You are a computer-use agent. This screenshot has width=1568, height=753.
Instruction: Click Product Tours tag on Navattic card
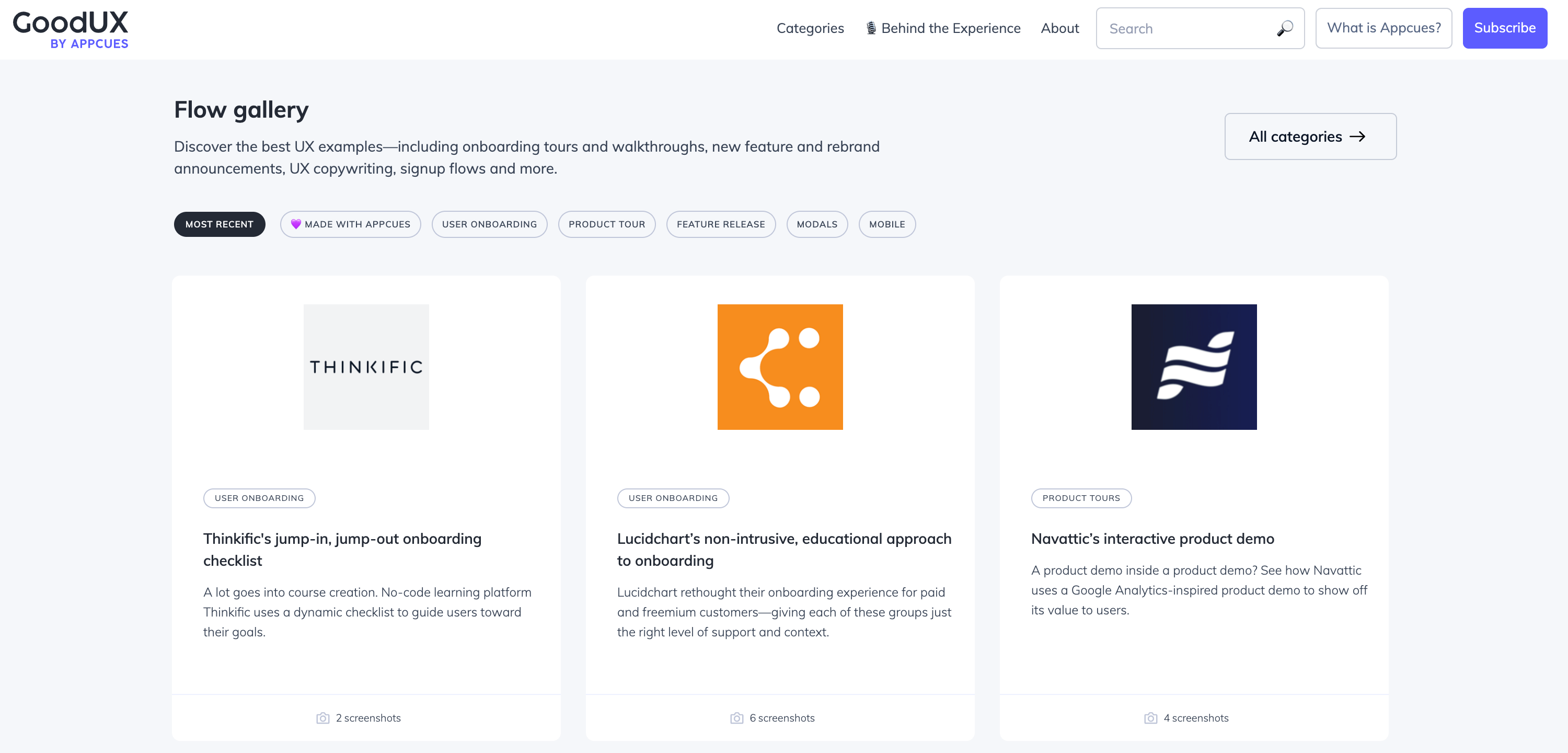(x=1081, y=498)
